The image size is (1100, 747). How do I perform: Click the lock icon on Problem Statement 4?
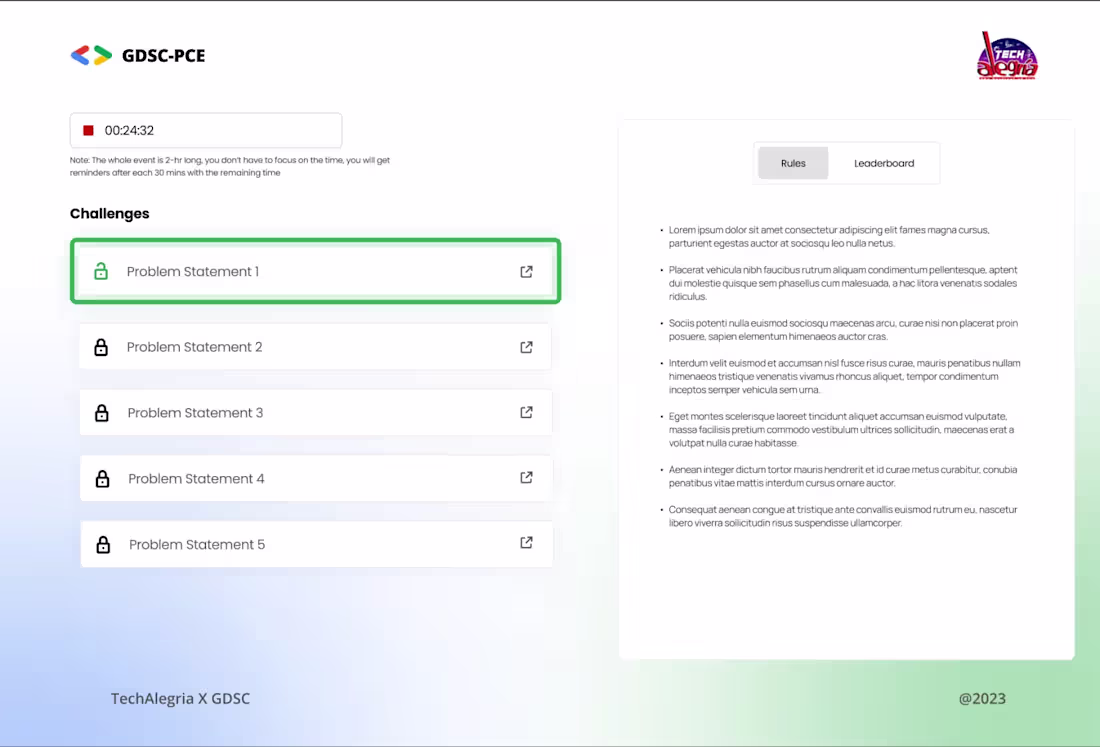[x=102, y=479]
